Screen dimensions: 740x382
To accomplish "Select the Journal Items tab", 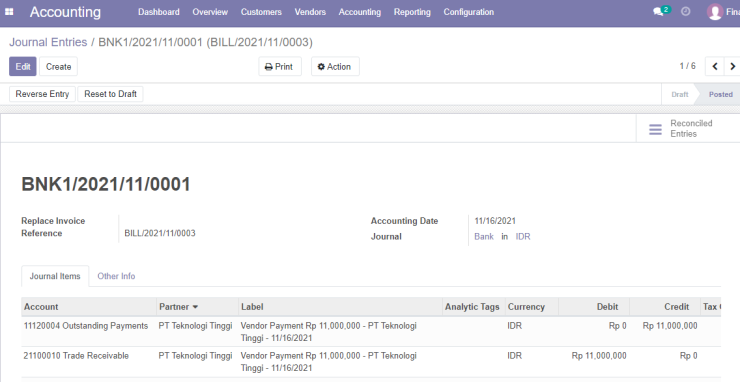I will coord(55,276).
